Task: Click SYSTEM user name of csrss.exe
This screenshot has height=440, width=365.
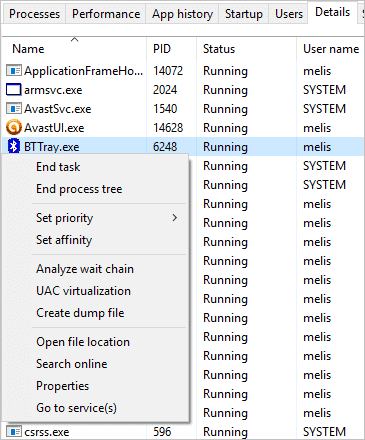Action: [x=324, y=432]
